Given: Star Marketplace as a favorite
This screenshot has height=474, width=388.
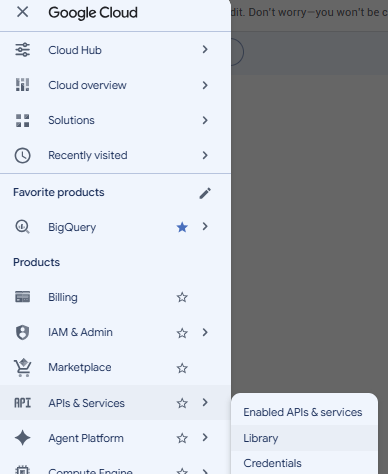Looking at the screenshot, I should click(x=182, y=368).
